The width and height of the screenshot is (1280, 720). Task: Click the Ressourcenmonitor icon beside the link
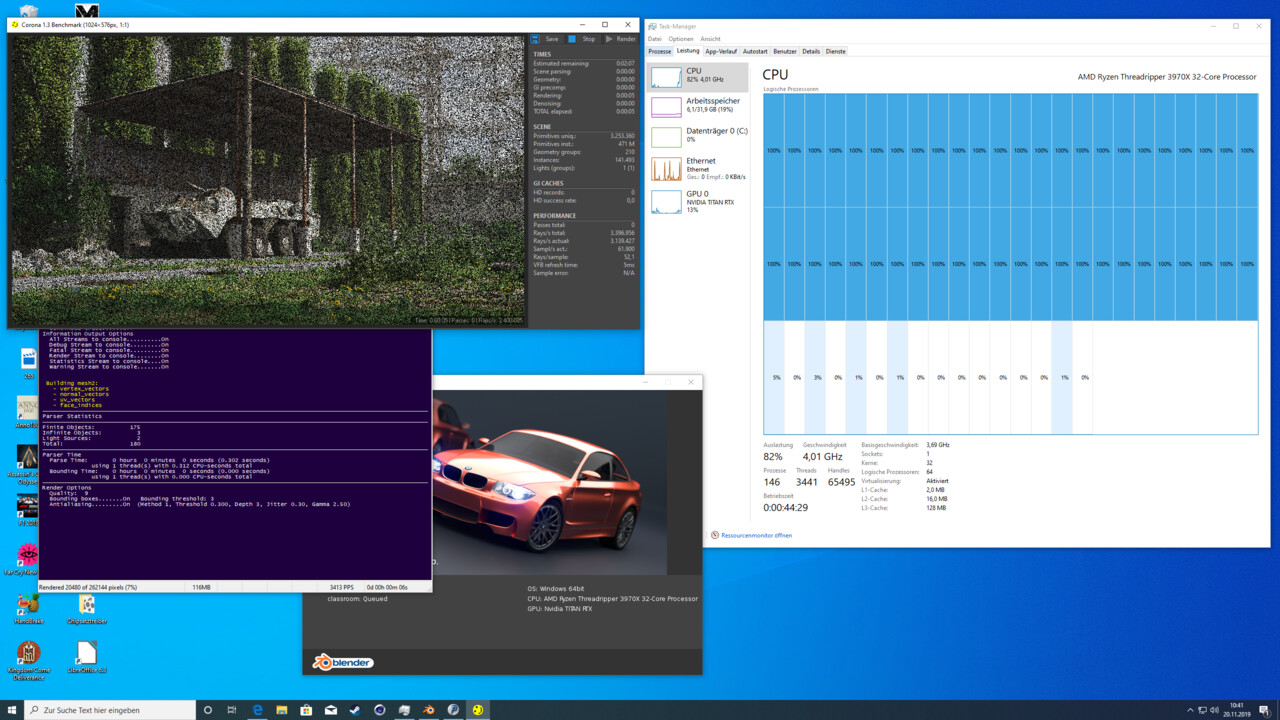[714, 535]
